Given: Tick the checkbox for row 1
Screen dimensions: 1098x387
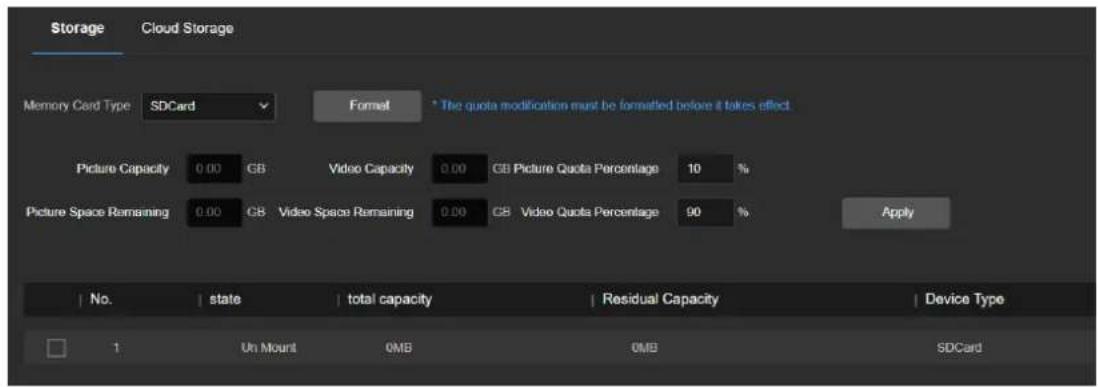Looking at the screenshot, I should point(56,346).
